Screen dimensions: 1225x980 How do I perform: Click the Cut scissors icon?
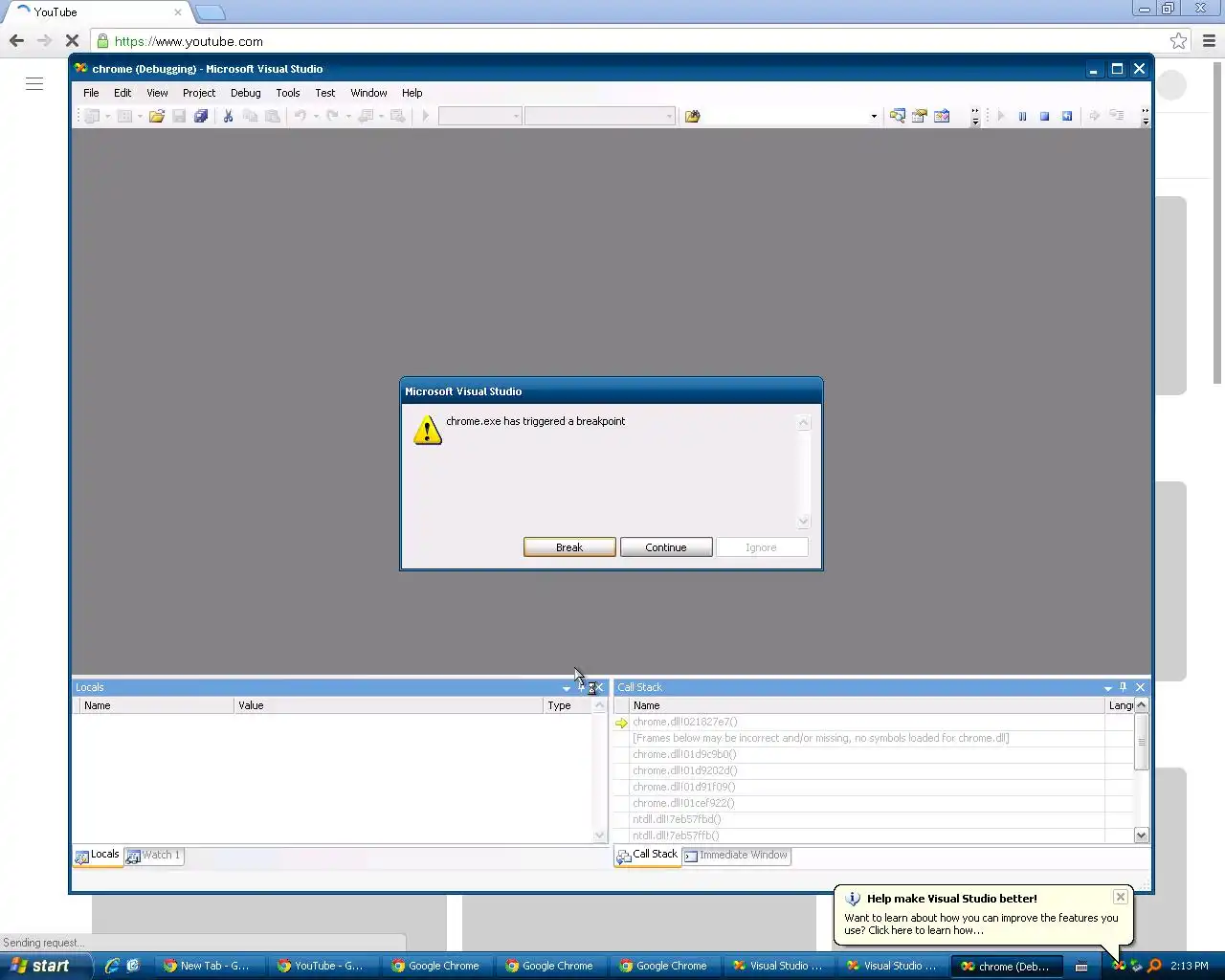[228, 116]
